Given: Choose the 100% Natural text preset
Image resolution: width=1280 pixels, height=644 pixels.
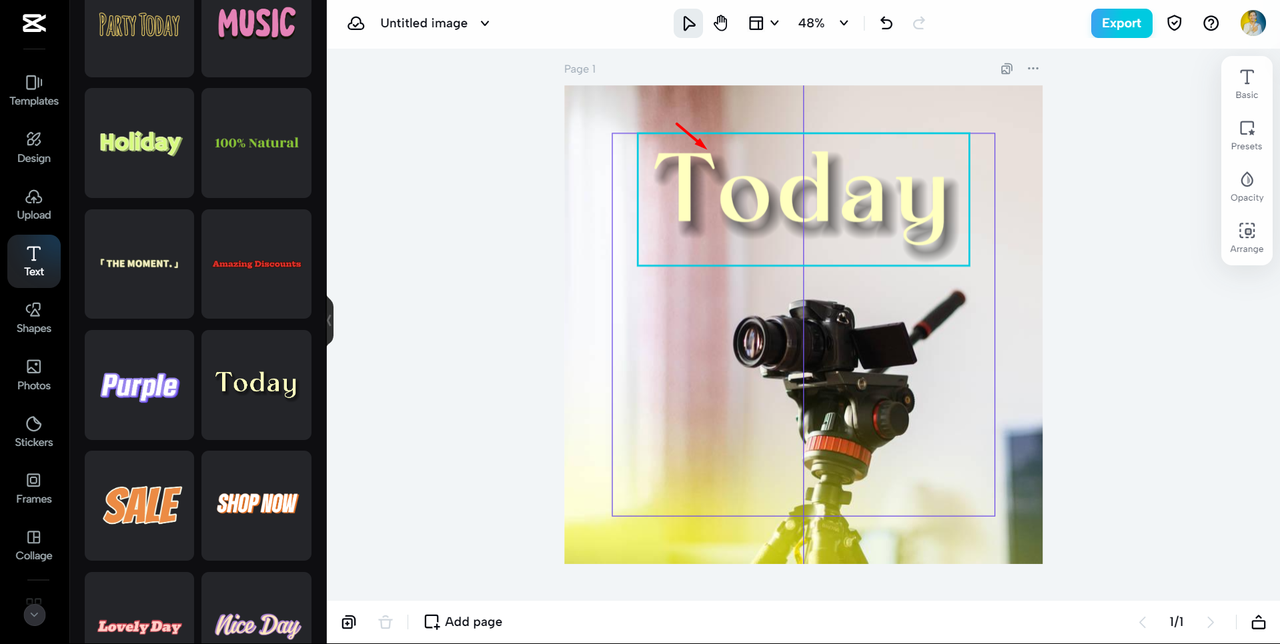Looking at the screenshot, I should [x=256, y=143].
